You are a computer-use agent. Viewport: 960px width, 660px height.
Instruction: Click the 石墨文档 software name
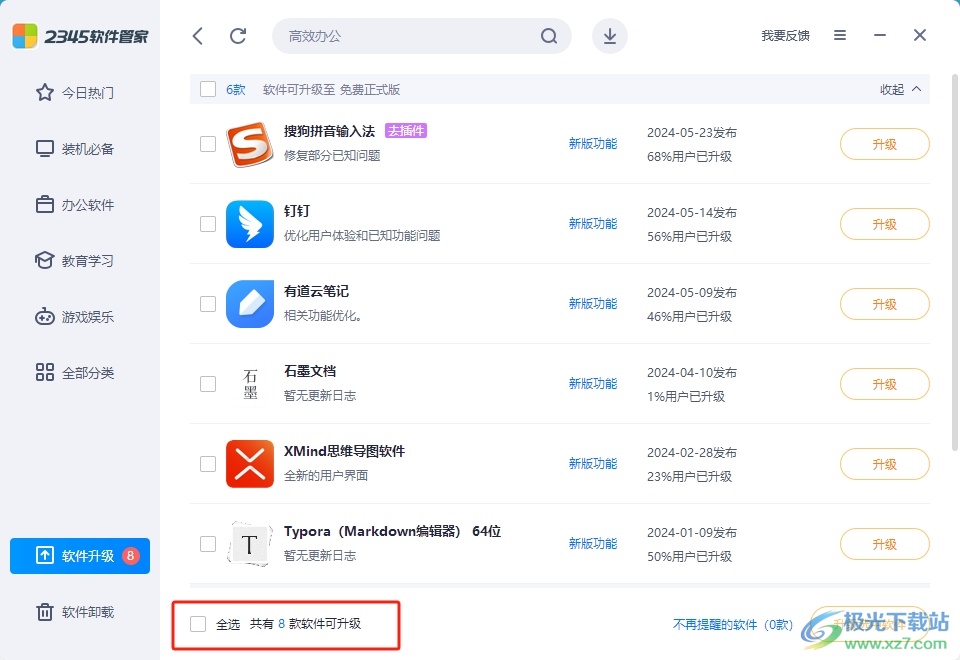pyautogui.click(x=310, y=371)
